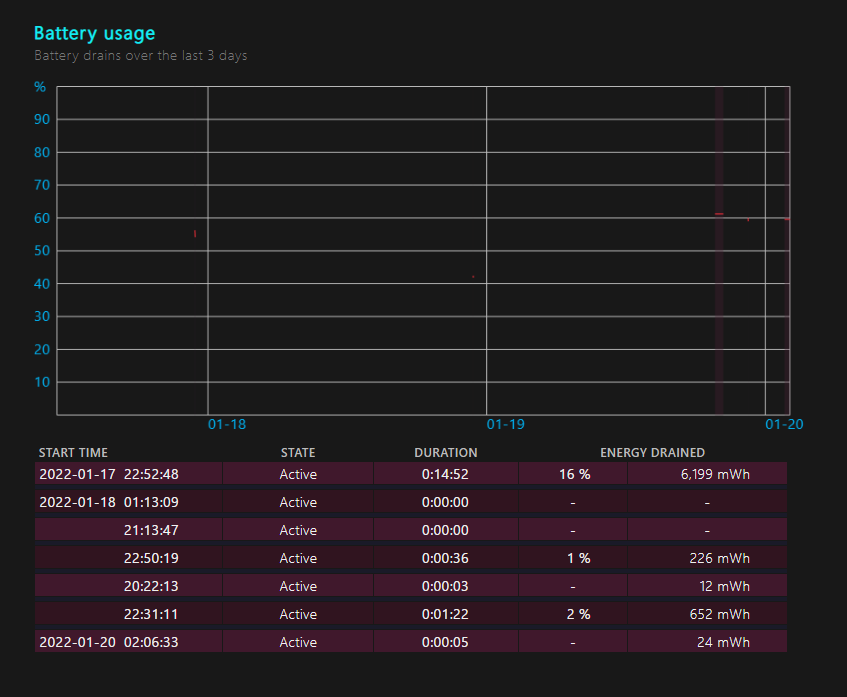Click the DURATION column header
847x697 pixels.
coord(446,453)
